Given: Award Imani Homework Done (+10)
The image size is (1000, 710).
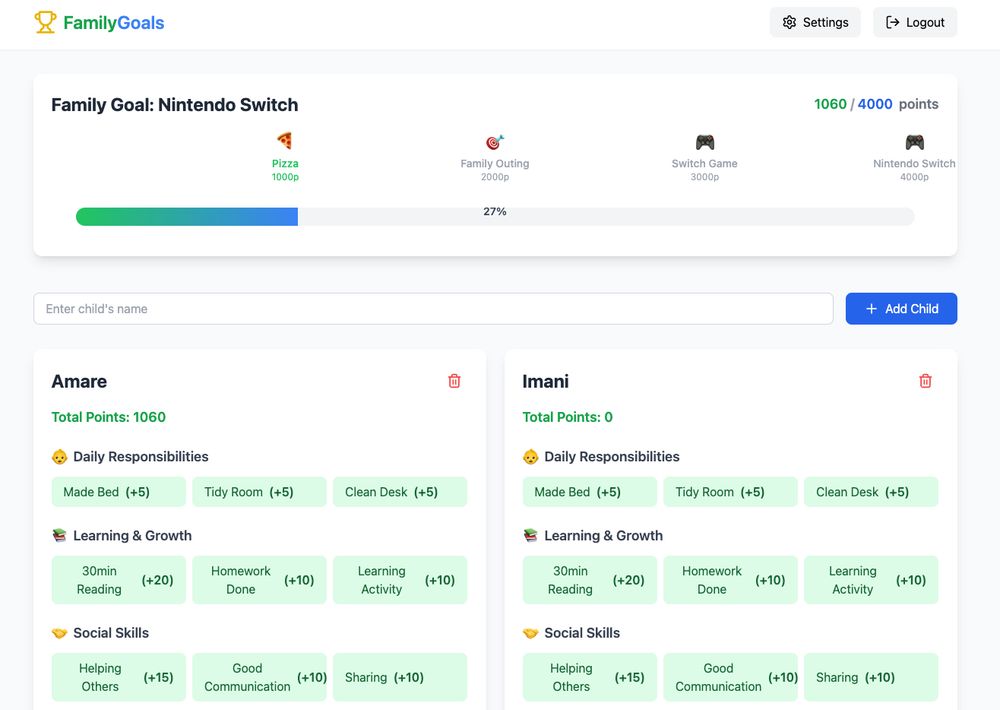Looking at the screenshot, I should tap(730, 580).
